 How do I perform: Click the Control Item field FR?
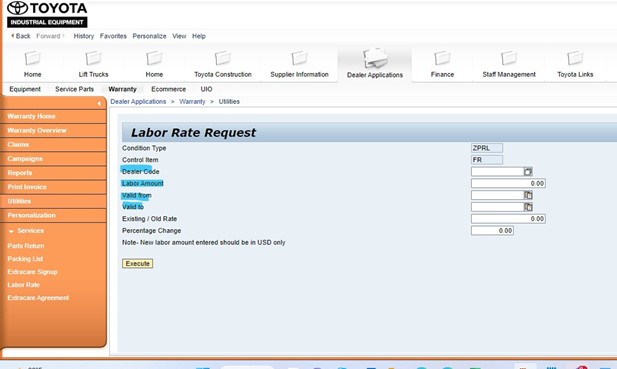click(x=487, y=160)
